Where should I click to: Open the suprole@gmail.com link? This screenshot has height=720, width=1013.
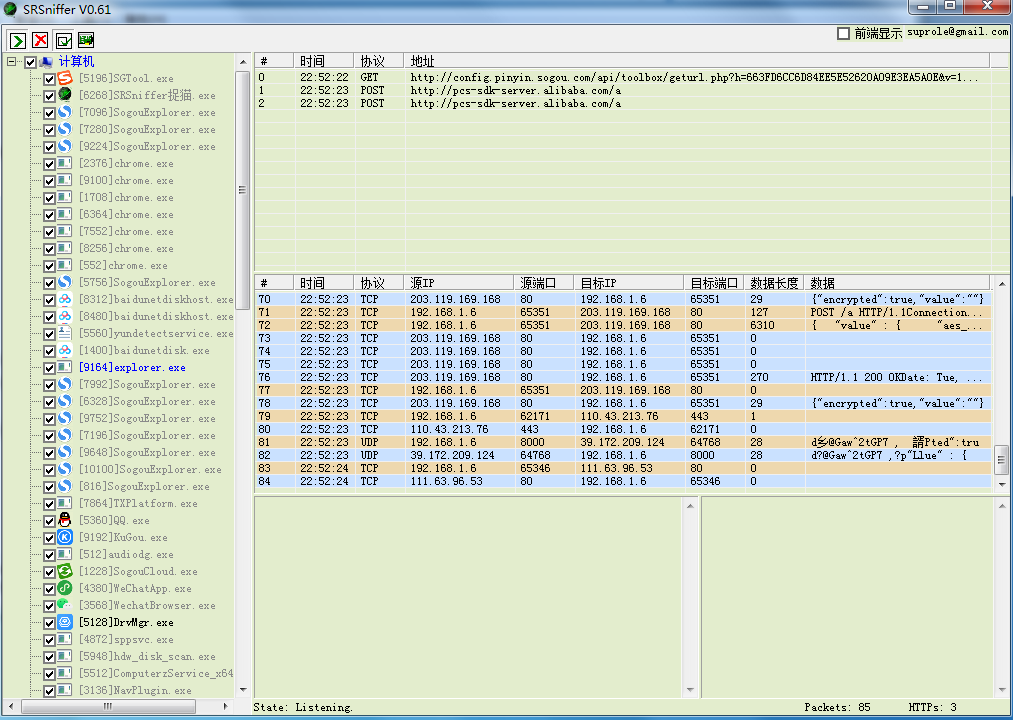click(x=957, y=32)
